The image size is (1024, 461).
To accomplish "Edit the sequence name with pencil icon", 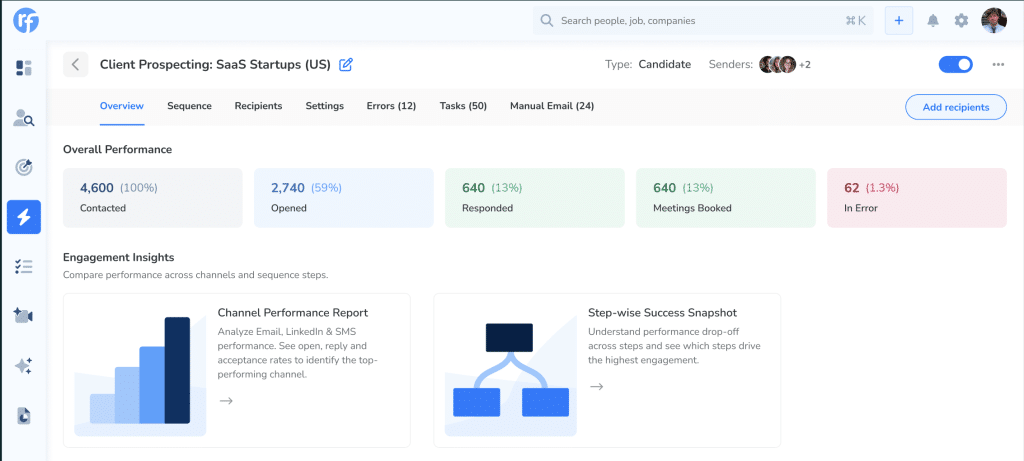I will [346, 65].
